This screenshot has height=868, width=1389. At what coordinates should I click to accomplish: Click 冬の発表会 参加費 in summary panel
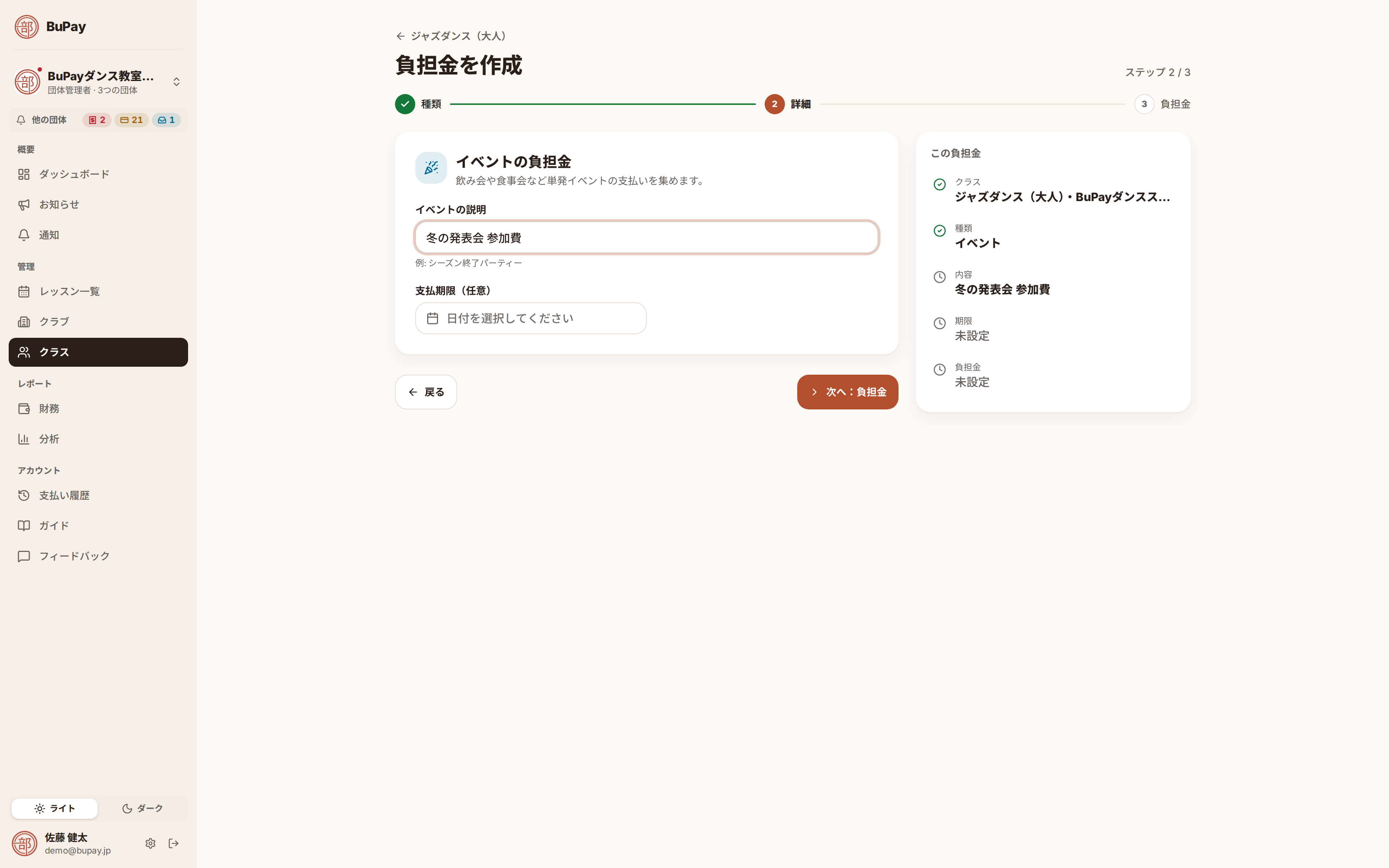[x=1002, y=289]
